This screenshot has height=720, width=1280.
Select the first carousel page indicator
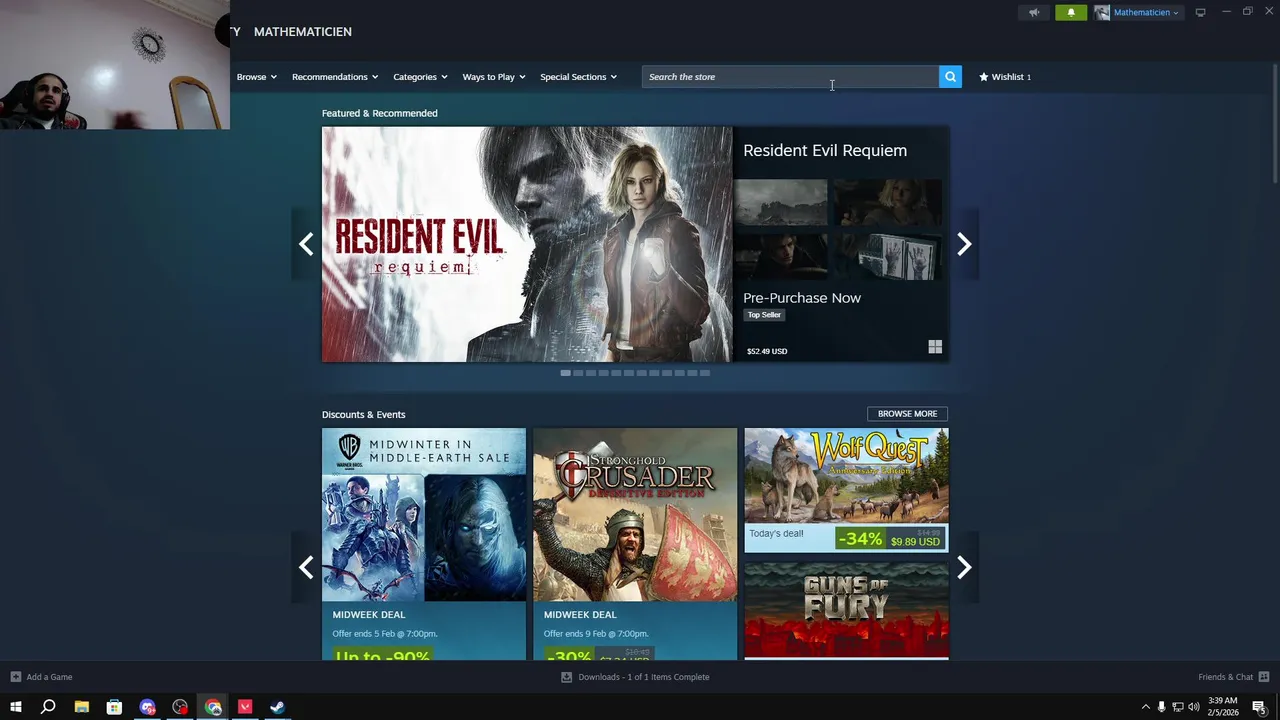click(x=565, y=373)
